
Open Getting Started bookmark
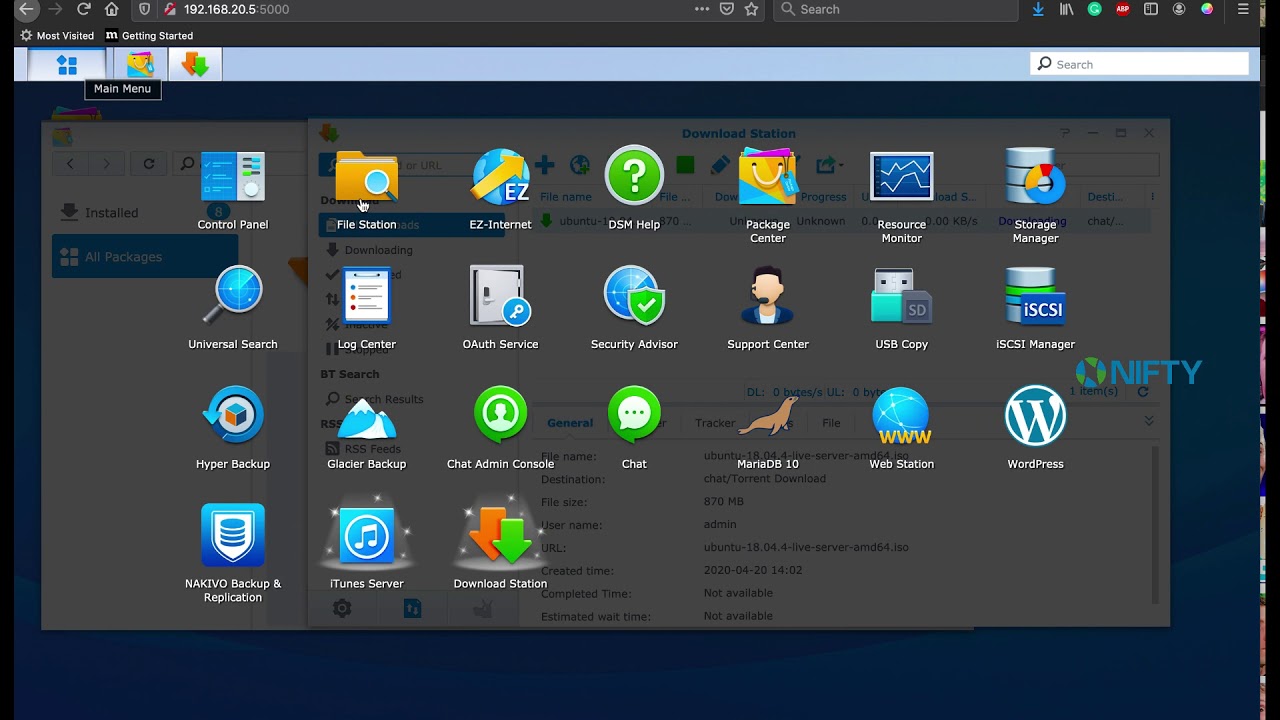[x=149, y=36]
